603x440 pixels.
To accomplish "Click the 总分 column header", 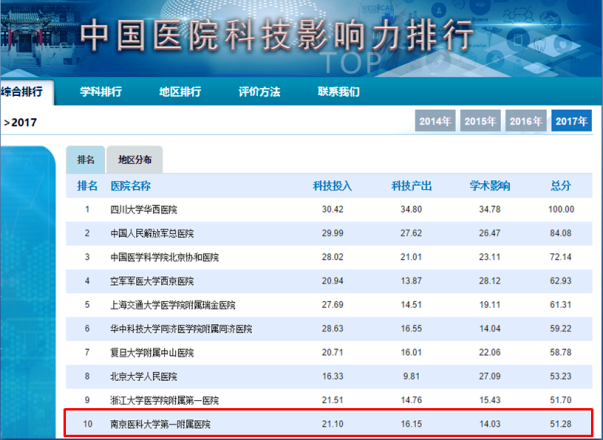I will [x=561, y=186].
